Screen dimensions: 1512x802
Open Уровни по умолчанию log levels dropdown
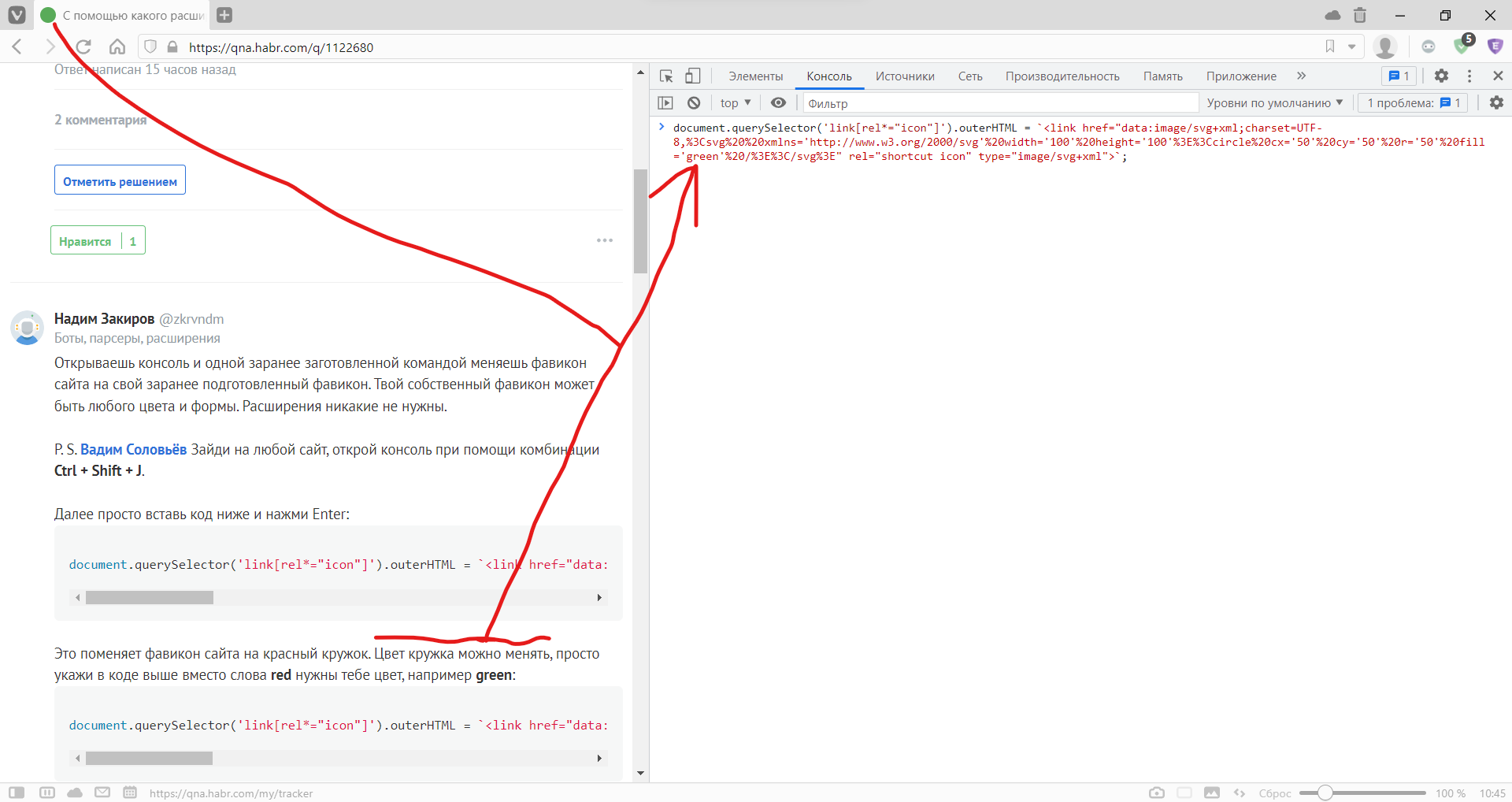click(1274, 102)
